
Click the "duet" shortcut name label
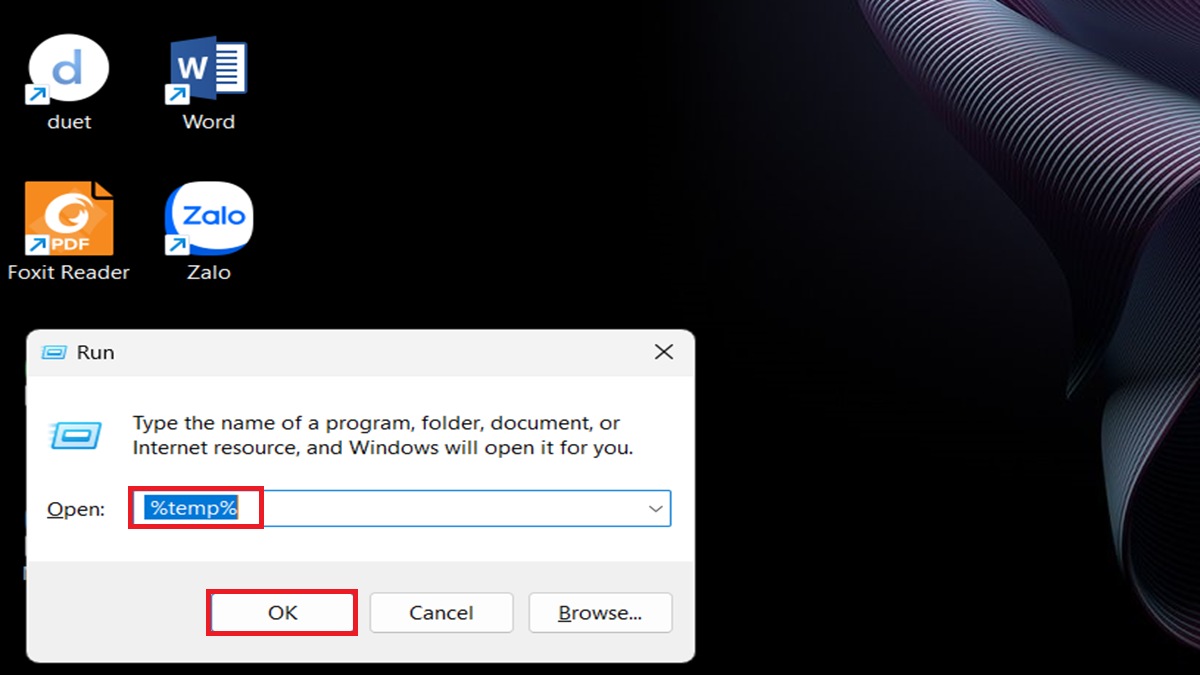click(x=69, y=122)
